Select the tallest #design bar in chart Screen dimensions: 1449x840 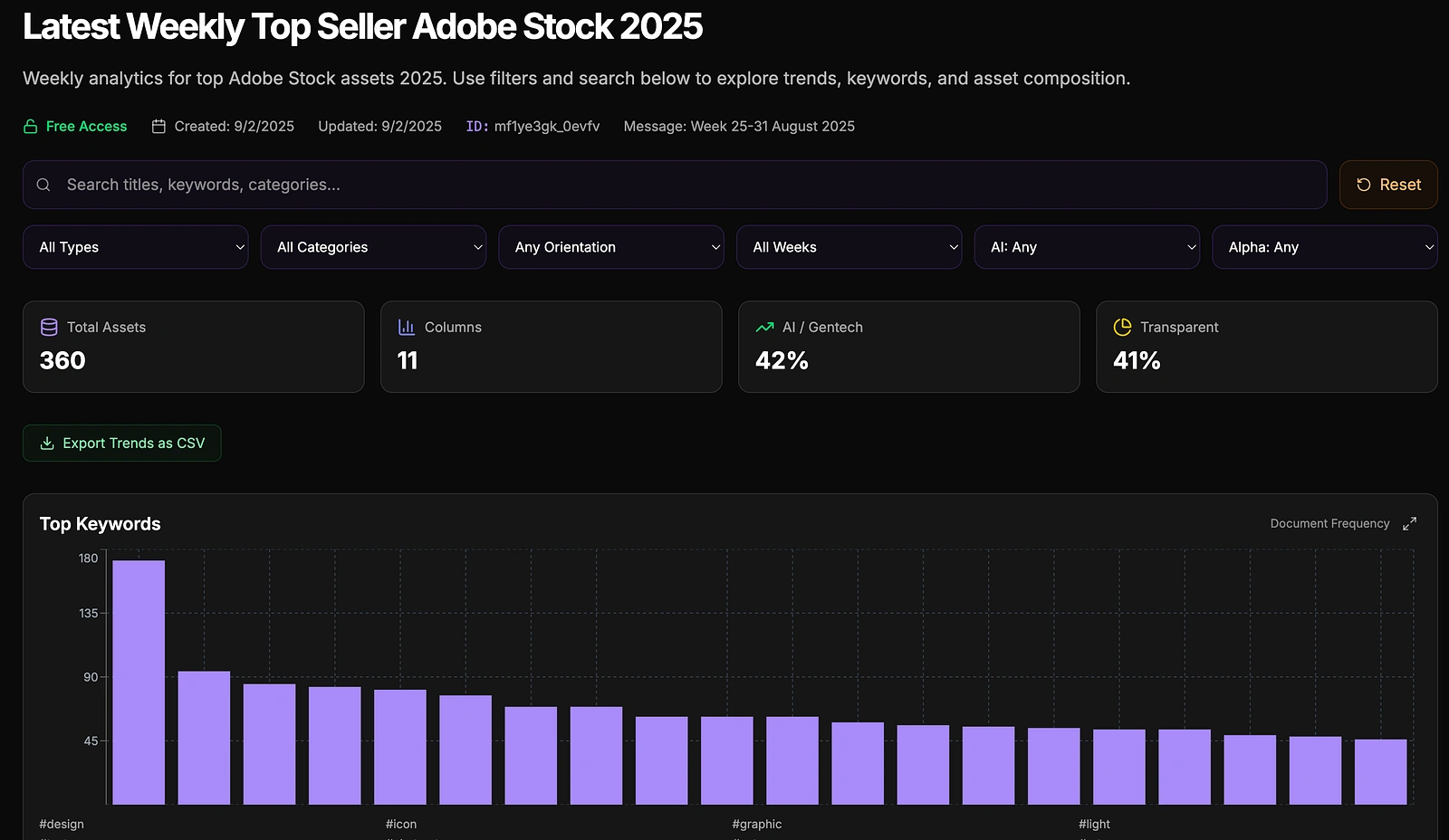click(139, 682)
